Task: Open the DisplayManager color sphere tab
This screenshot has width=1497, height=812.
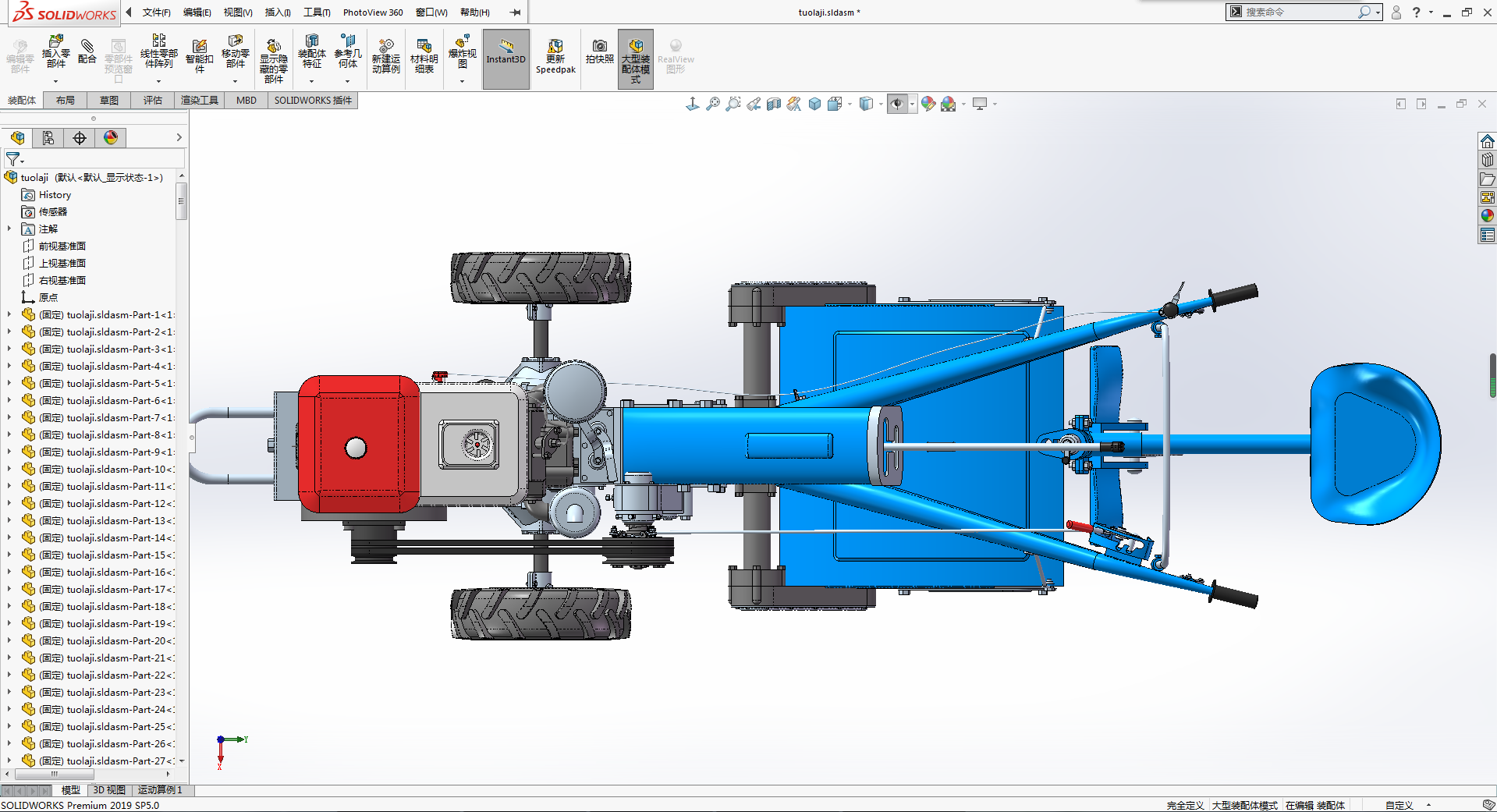Action: click(111, 138)
